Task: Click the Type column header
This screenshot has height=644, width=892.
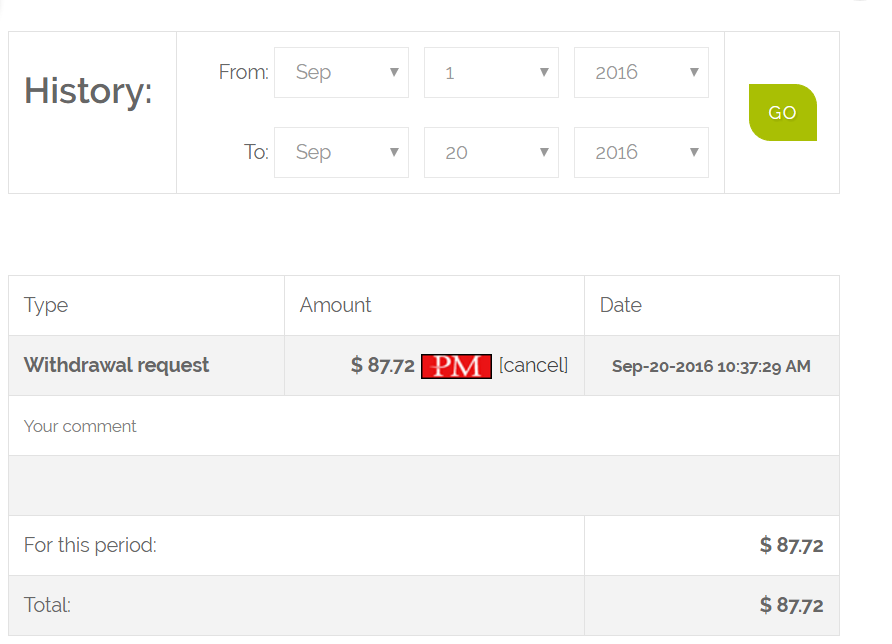Action: pyautogui.click(x=46, y=305)
